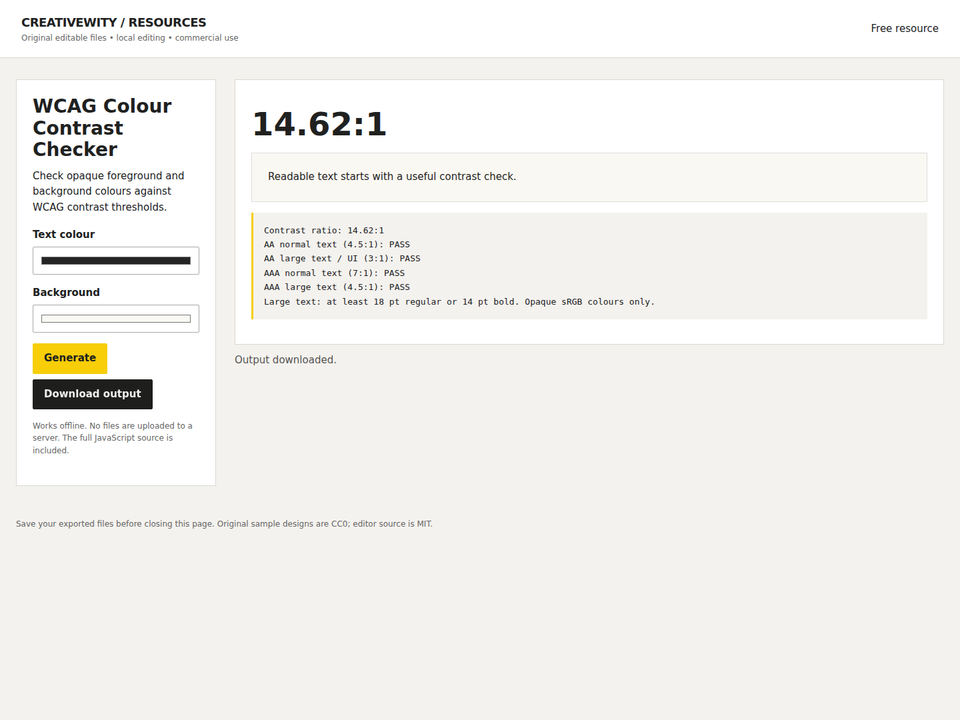Click the 'AA normal text (4.5:1): PASS' line
The width and height of the screenshot is (960, 720).
coord(337,244)
